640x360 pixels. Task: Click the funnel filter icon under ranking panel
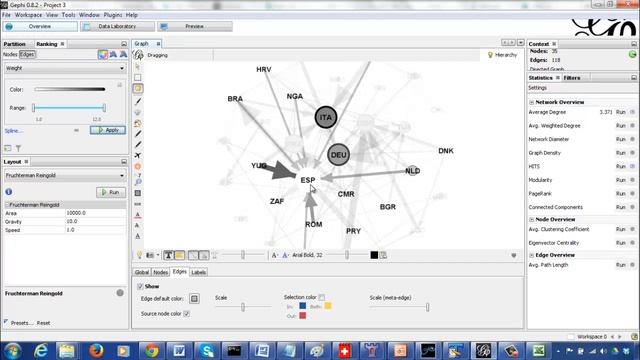pos(18,148)
